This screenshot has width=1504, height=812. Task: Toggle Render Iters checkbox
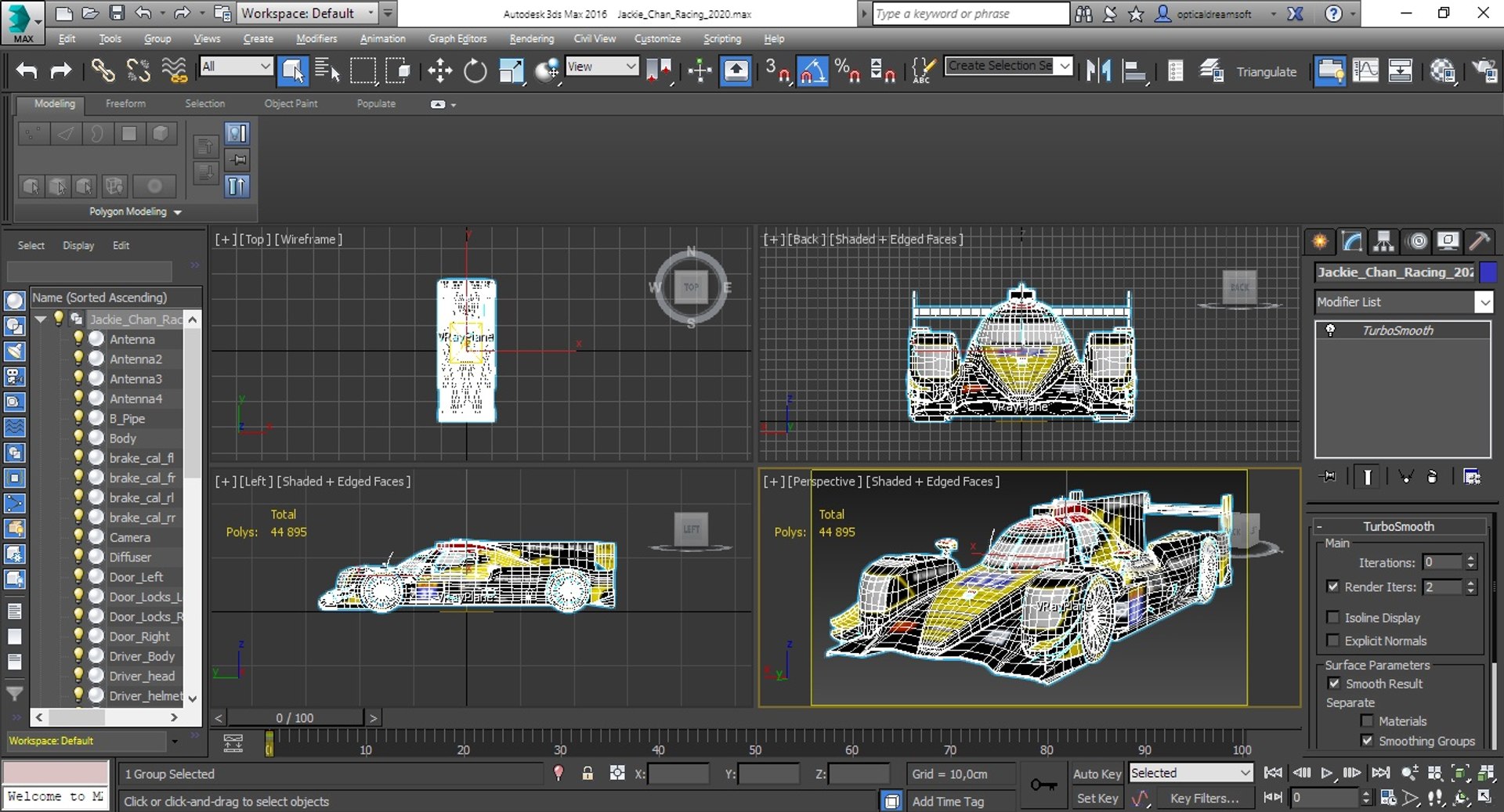pyautogui.click(x=1332, y=586)
